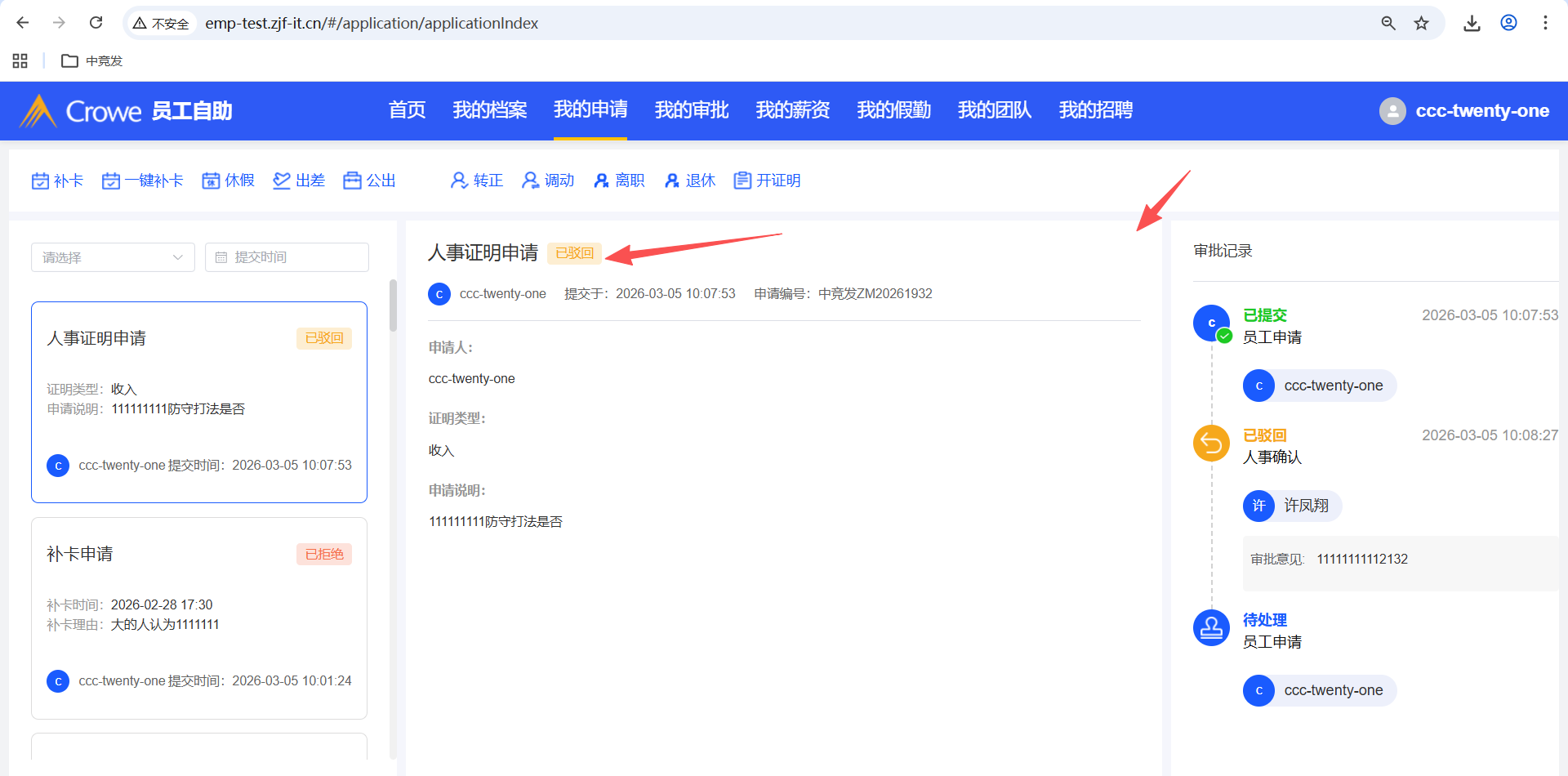Click the user avatar beside ccc-twenty-one in header
Image resolution: width=1568 pixels, height=776 pixels.
point(1392,111)
